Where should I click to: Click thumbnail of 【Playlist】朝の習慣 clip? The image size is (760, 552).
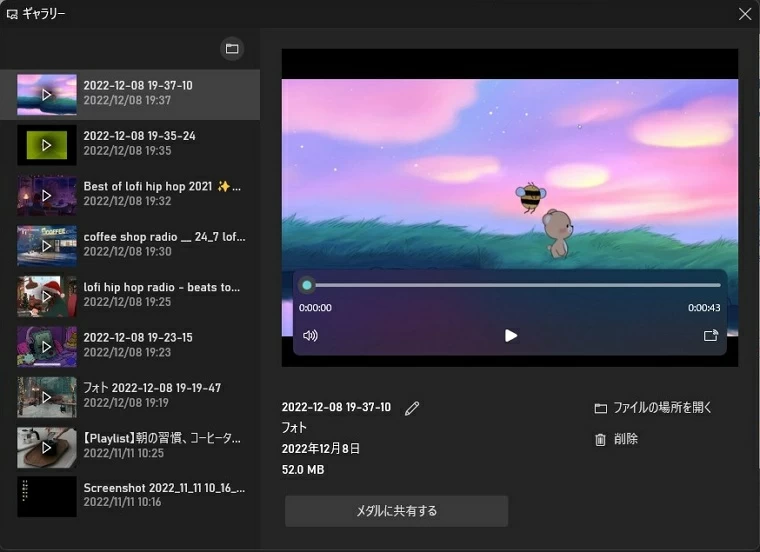click(x=47, y=447)
